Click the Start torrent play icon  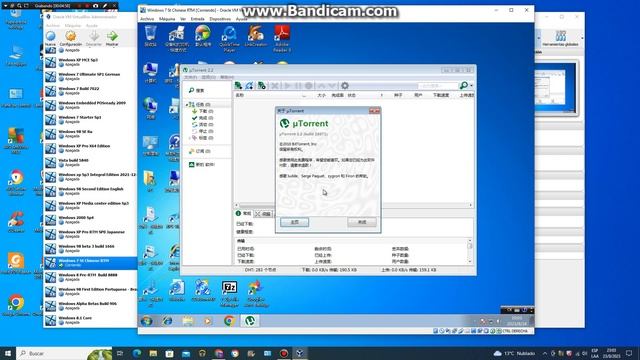click(287, 85)
